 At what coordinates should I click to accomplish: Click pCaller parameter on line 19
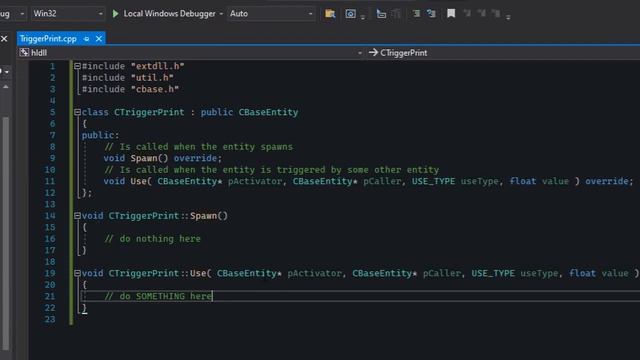(x=442, y=273)
